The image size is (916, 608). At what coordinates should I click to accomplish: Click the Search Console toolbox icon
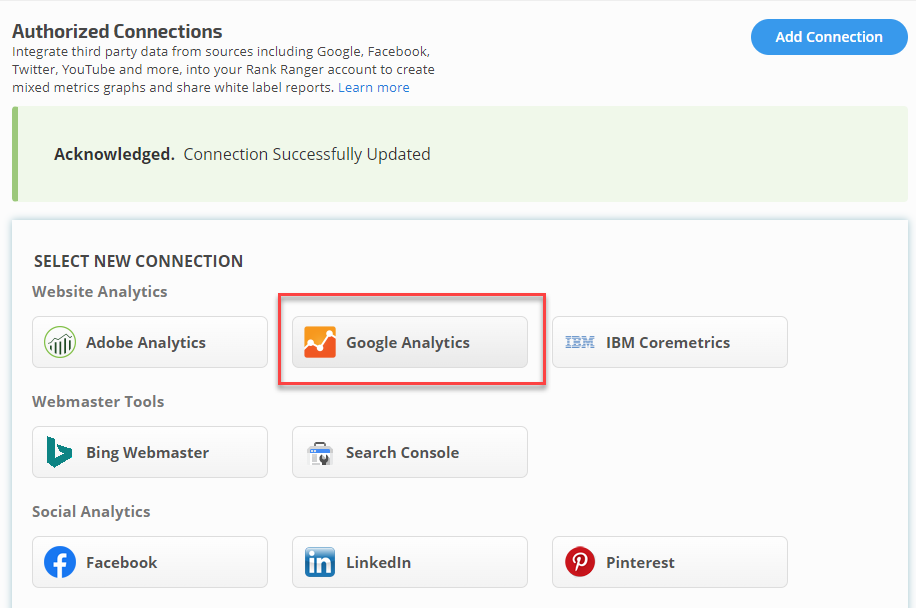pos(320,452)
